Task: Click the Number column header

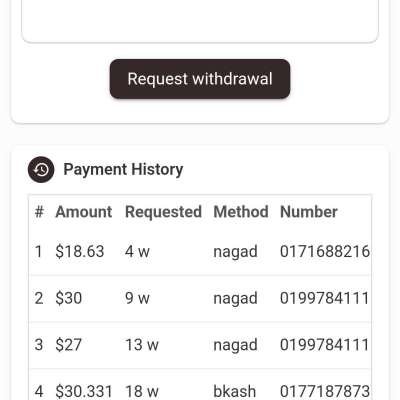Action: pyautogui.click(x=309, y=212)
